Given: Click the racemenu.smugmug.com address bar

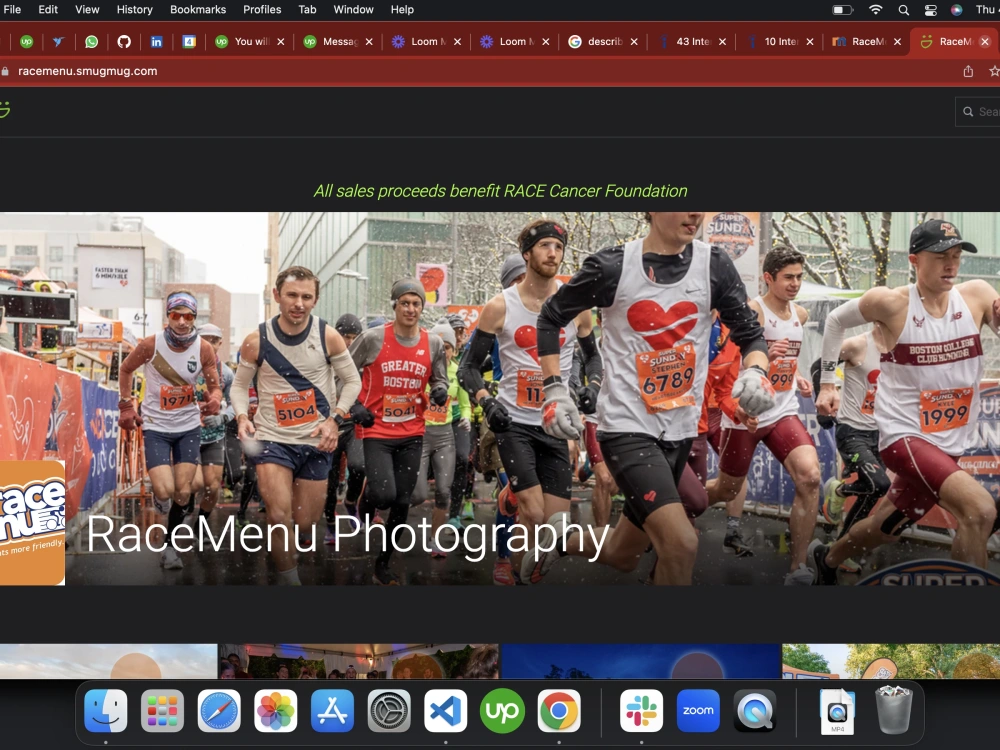Looking at the screenshot, I should point(87,71).
